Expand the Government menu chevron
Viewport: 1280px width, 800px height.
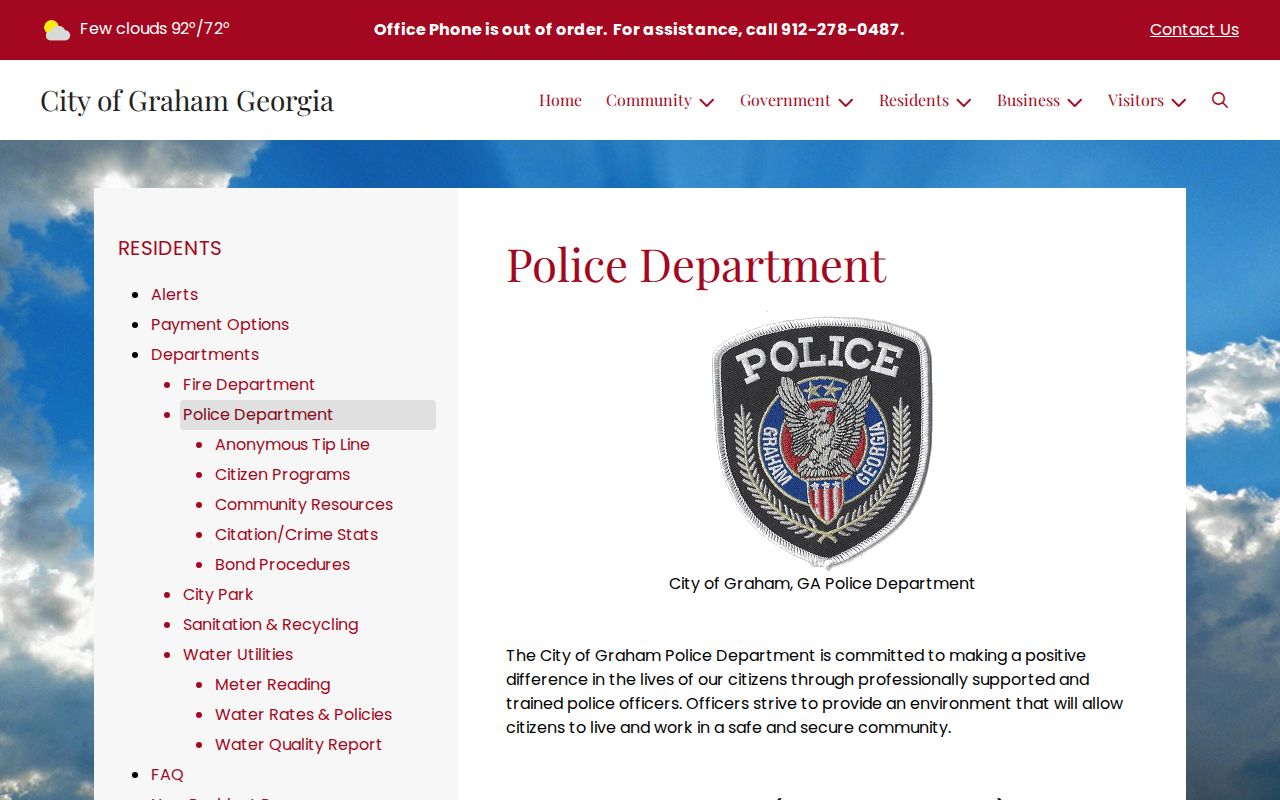(846, 102)
